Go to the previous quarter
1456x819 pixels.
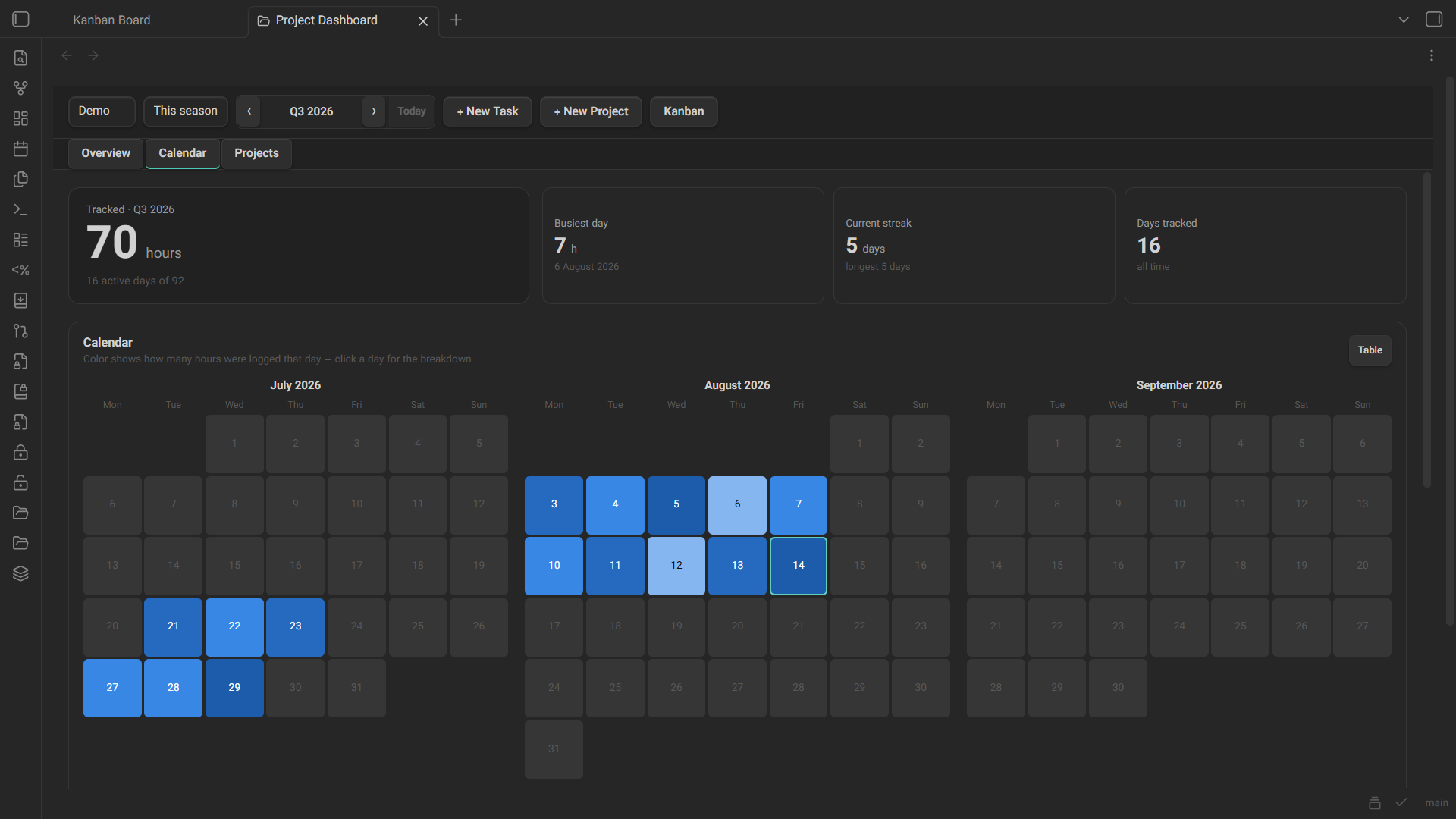tap(249, 111)
